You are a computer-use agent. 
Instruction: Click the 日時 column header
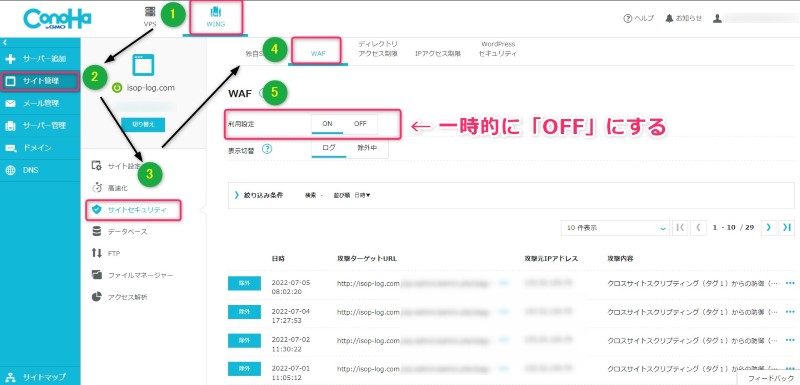pyautogui.click(x=278, y=259)
